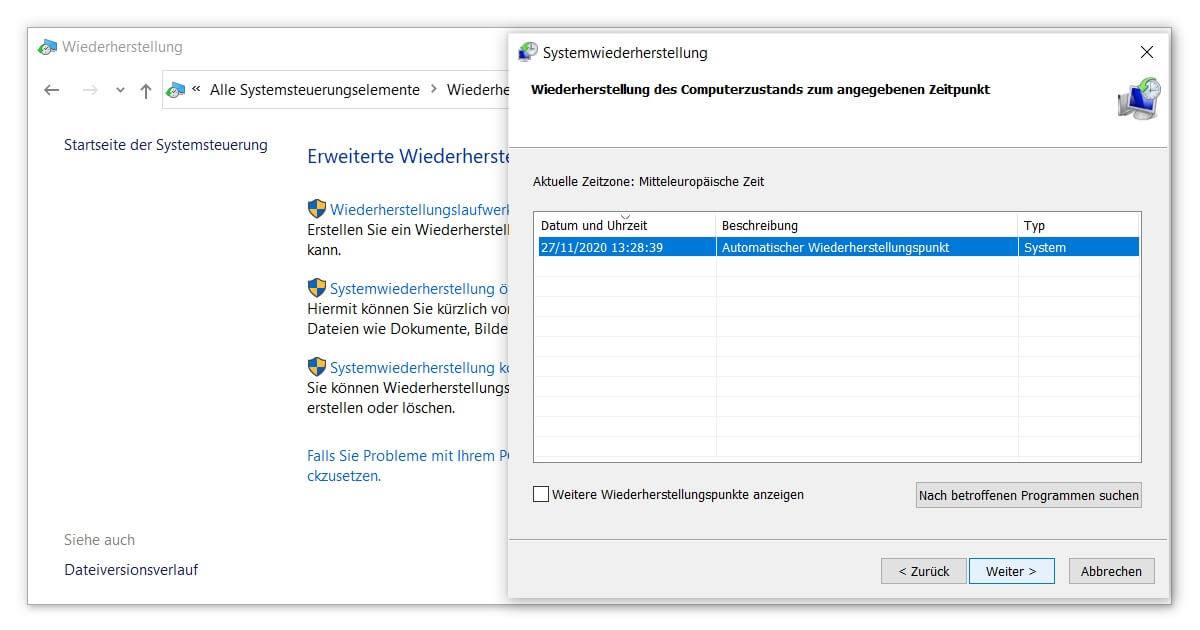Select the 27/11/2020 restore point row
1200x630 pixels.
[x=700, y=247]
